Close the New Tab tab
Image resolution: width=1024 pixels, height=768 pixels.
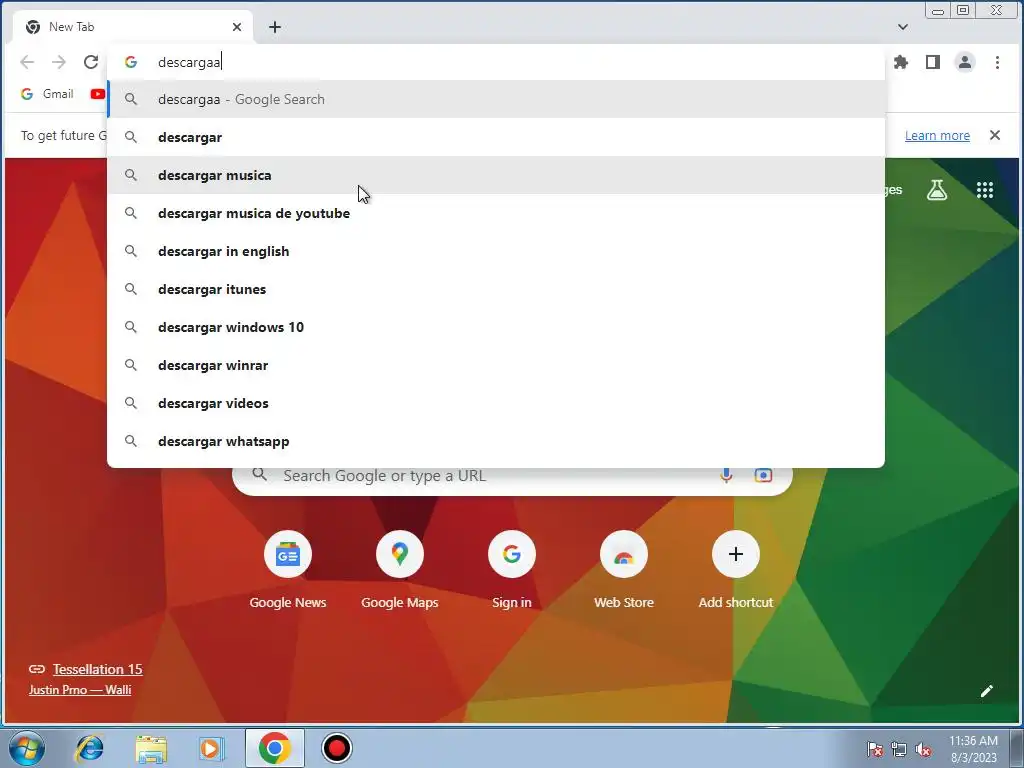tap(237, 27)
